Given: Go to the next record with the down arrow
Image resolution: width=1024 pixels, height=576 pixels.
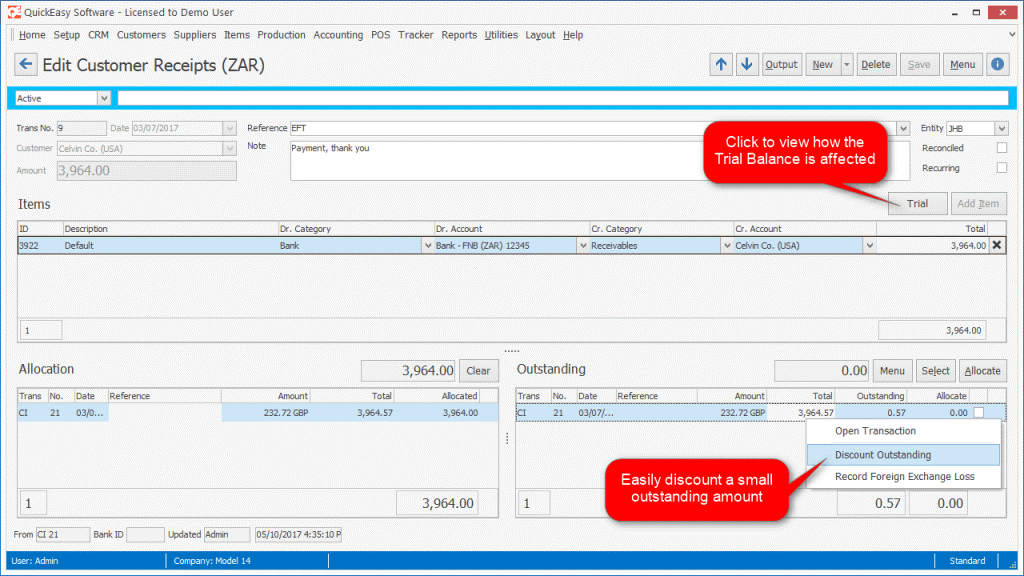Looking at the screenshot, I should 746,64.
